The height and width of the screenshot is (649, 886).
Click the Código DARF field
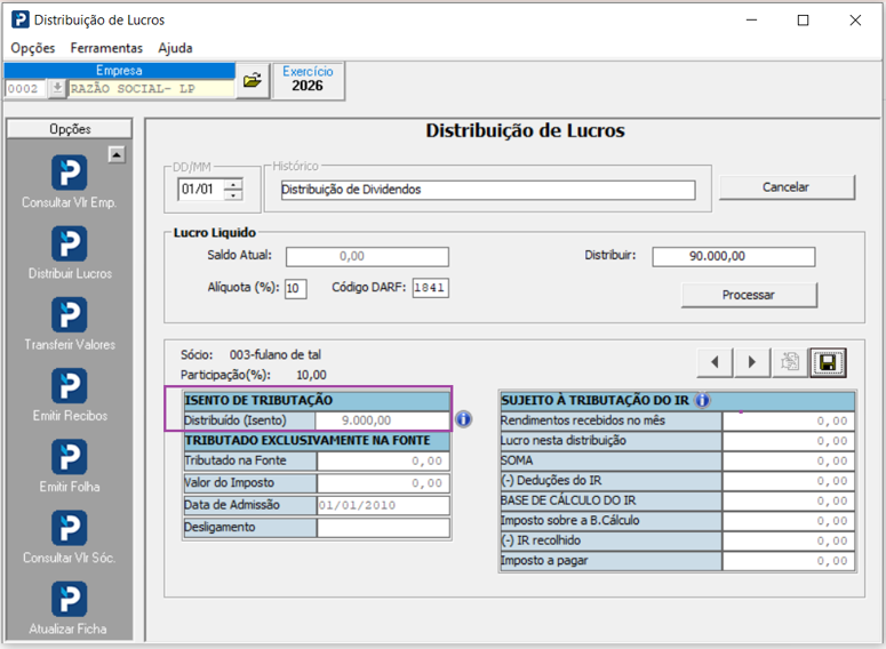coord(431,288)
